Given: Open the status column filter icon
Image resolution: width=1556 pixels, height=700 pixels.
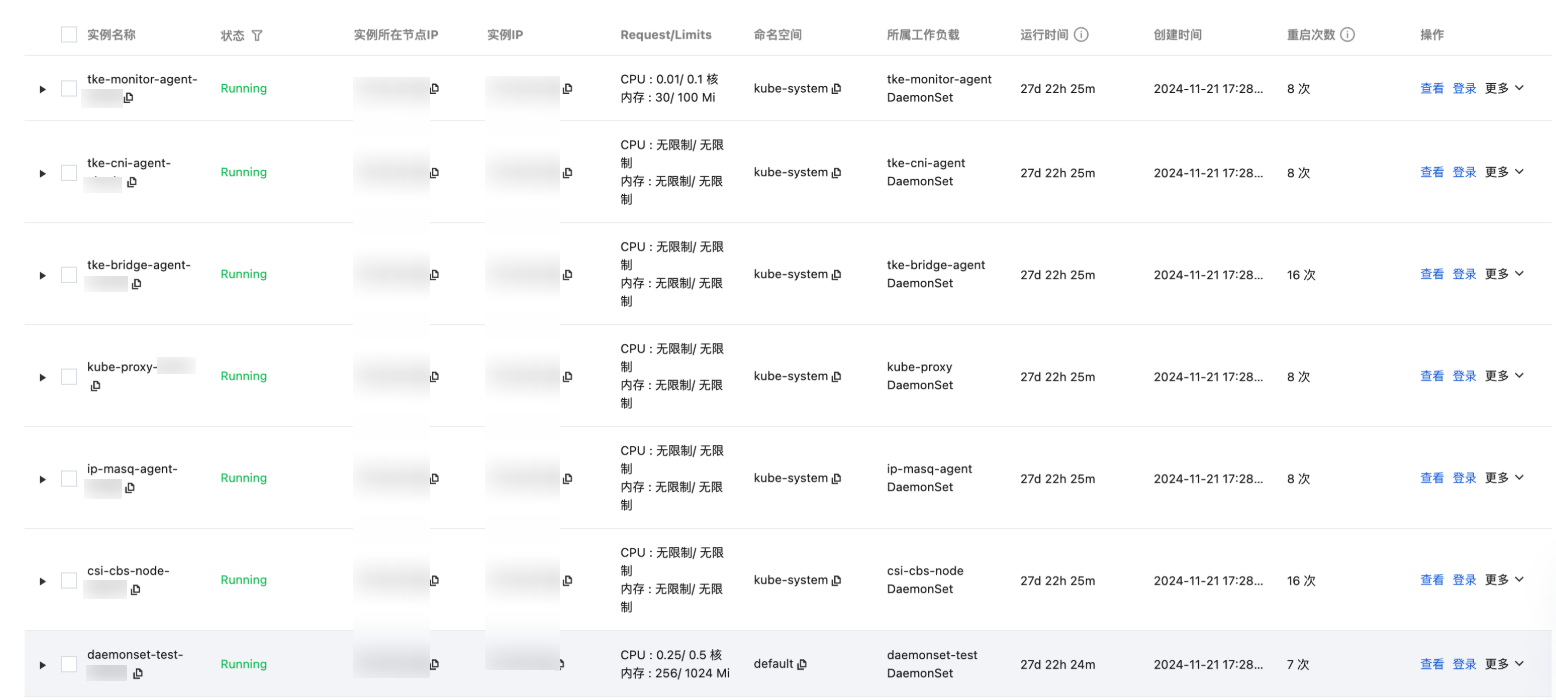Looking at the screenshot, I should point(257,36).
